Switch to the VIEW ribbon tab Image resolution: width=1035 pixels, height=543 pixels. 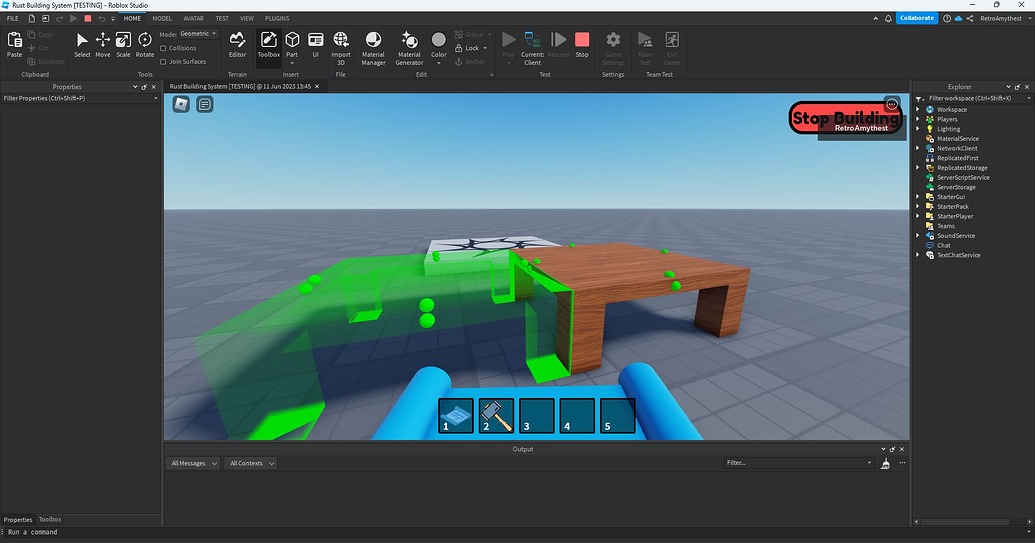(x=247, y=18)
